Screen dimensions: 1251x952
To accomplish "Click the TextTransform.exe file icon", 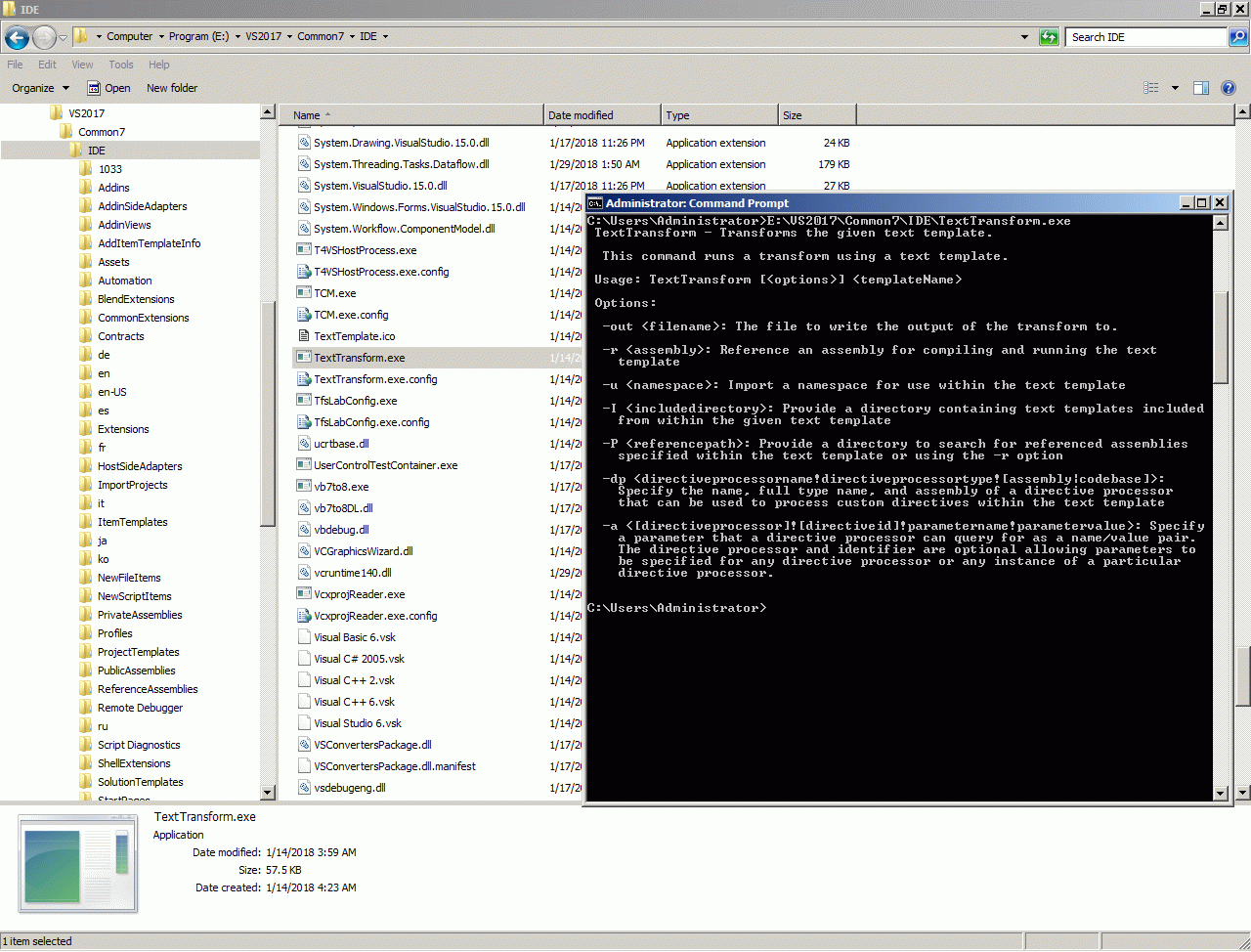I will [x=304, y=358].
